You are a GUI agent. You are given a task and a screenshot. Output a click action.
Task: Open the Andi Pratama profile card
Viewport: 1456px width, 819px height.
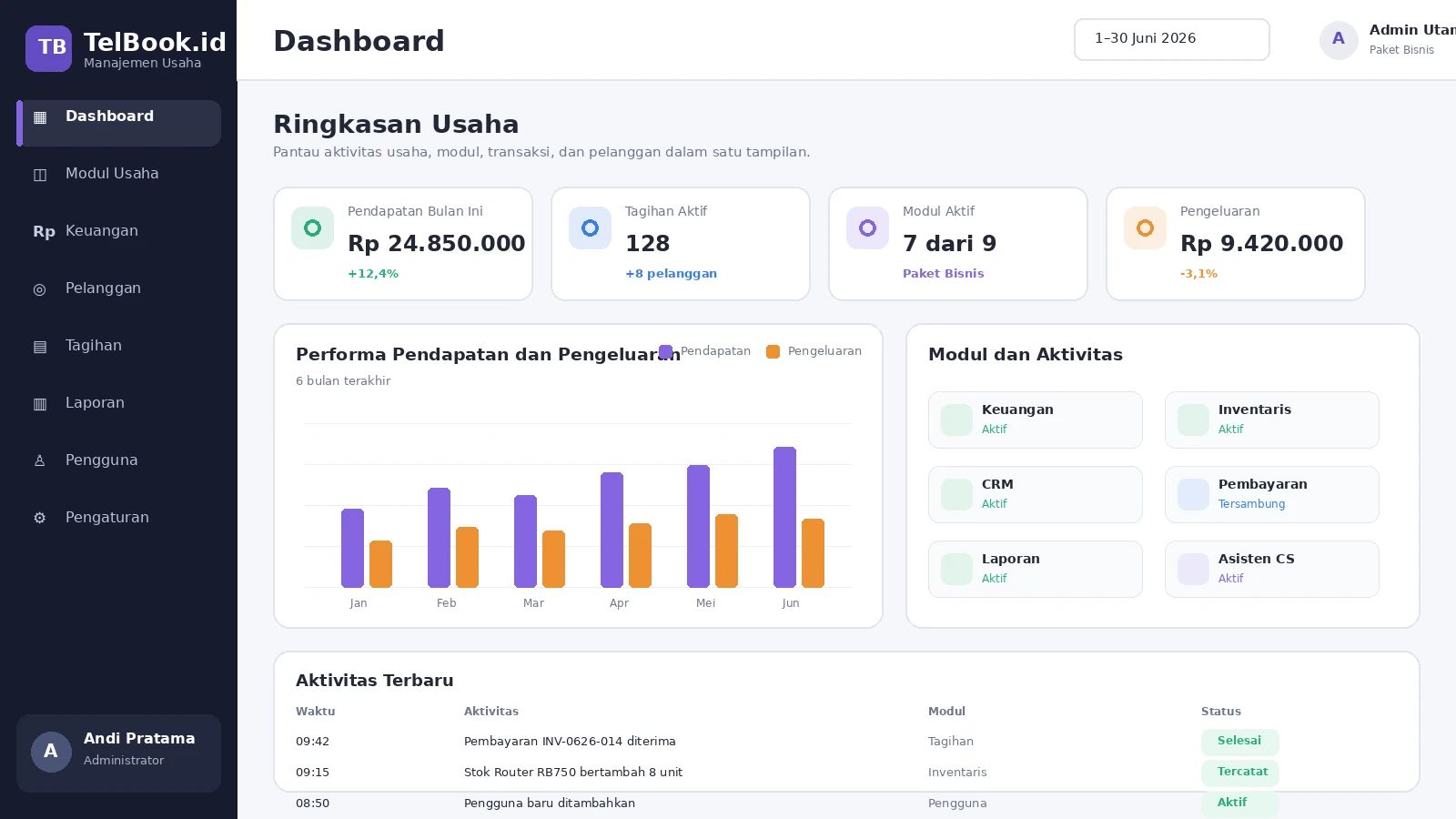[x=119, y=753]
